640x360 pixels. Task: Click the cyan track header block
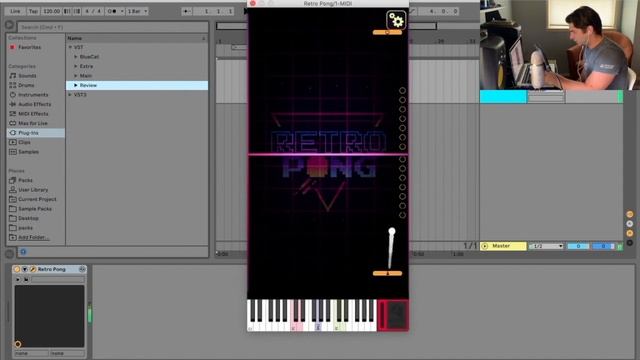click(x=503, y=97)
